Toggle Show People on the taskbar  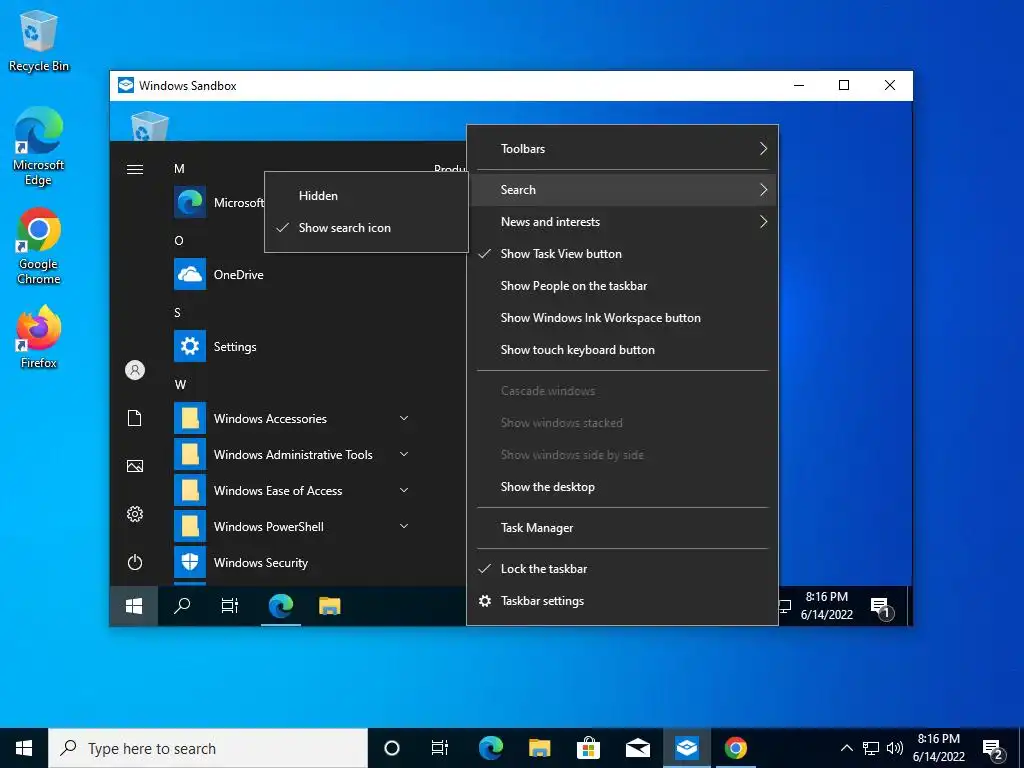[622, 285]
